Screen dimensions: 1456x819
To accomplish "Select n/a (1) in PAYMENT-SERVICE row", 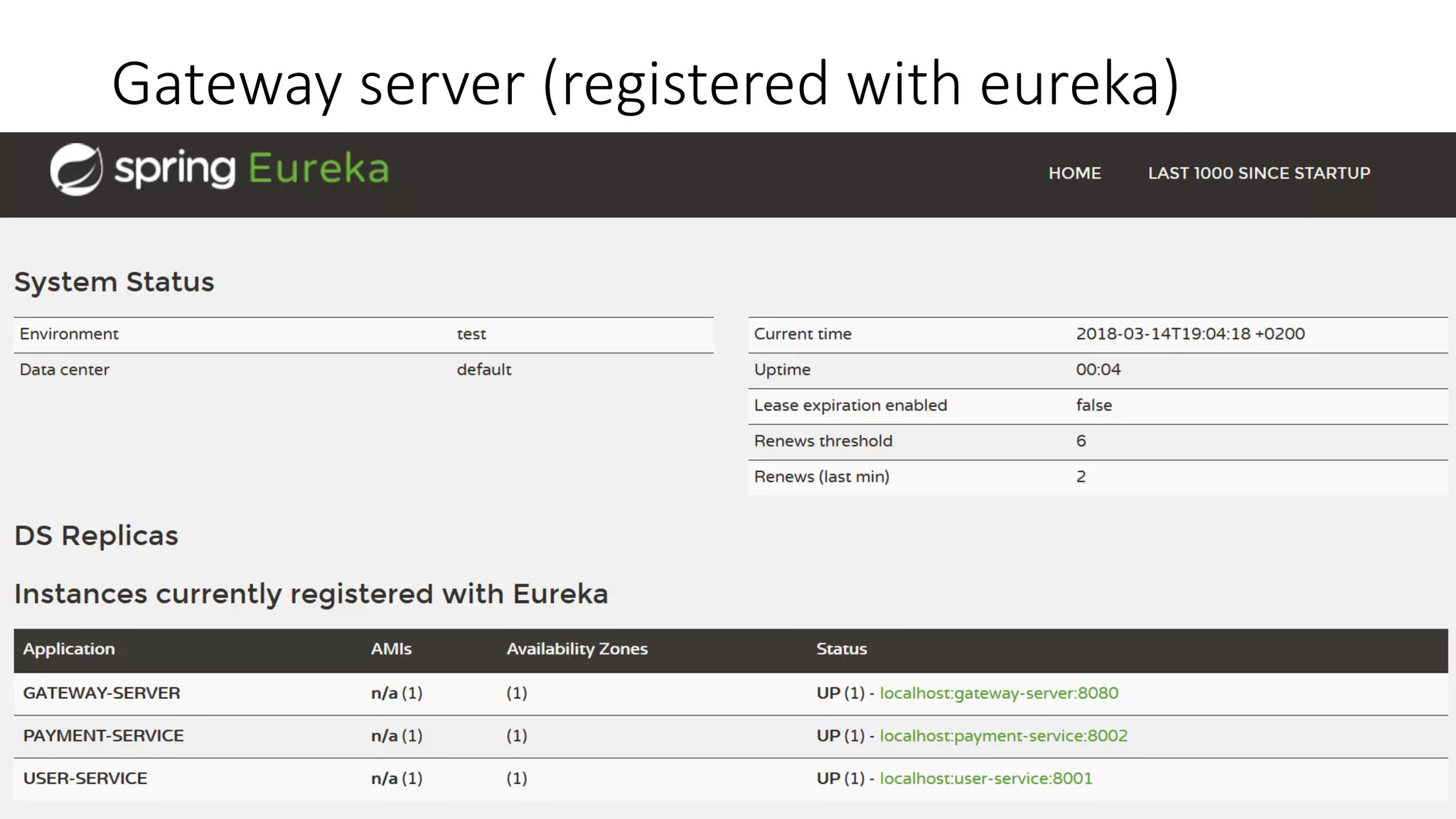I will 397,736.
